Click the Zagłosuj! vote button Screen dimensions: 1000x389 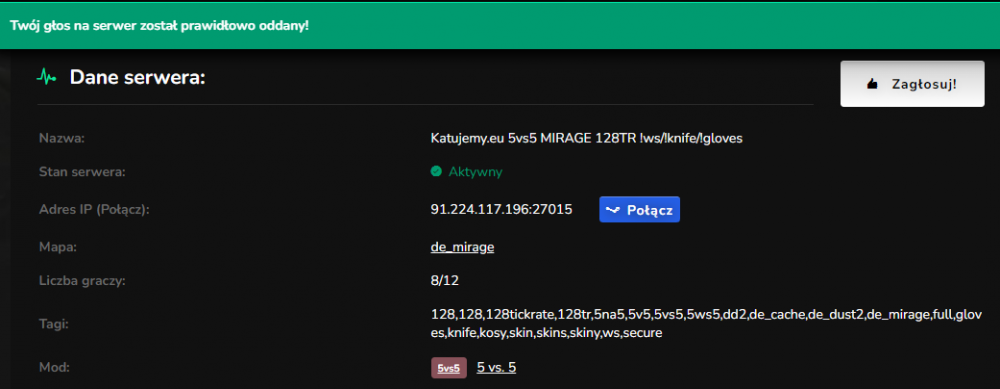point(912,84)
